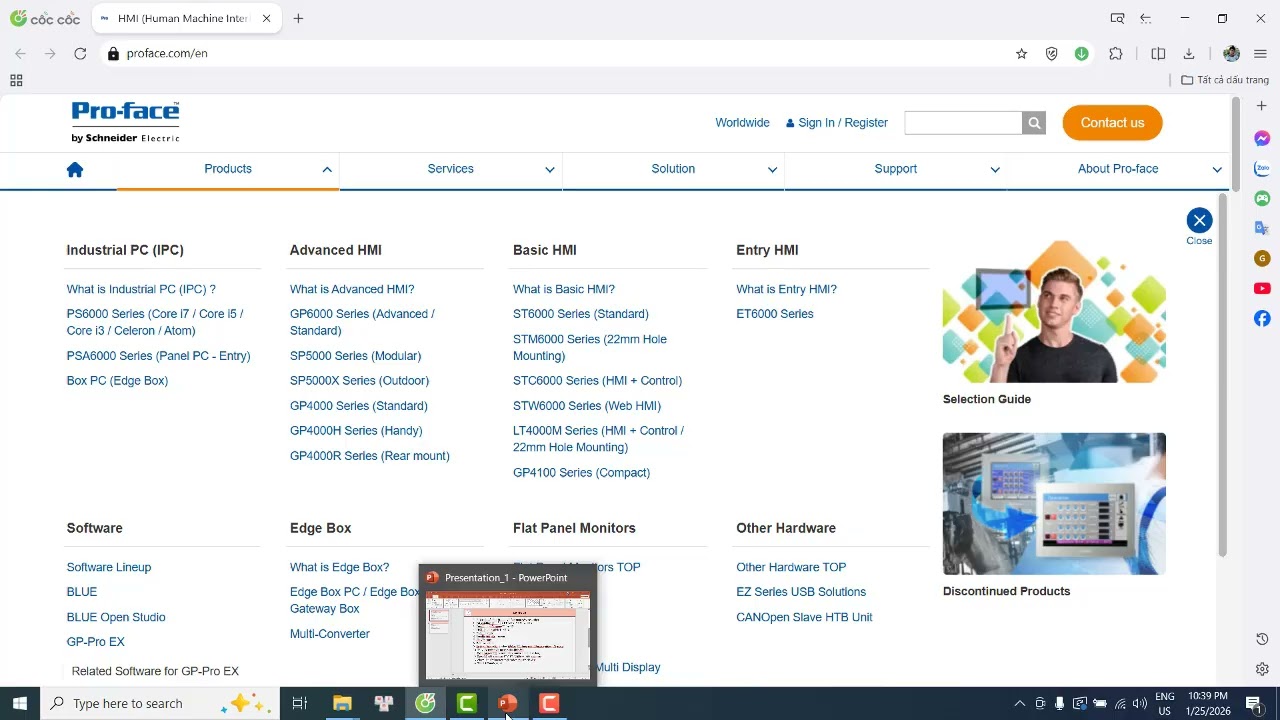Open CANOpen Slave HTB Unit link

point(804,617)
